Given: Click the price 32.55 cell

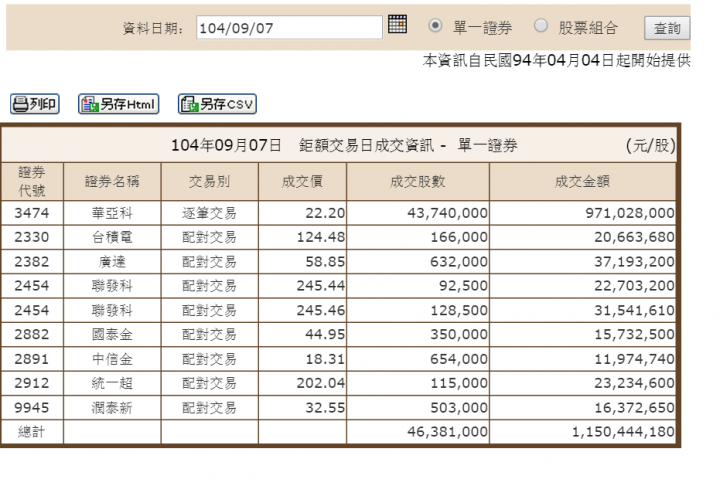Looking at the screenshot, I should 302,408.
